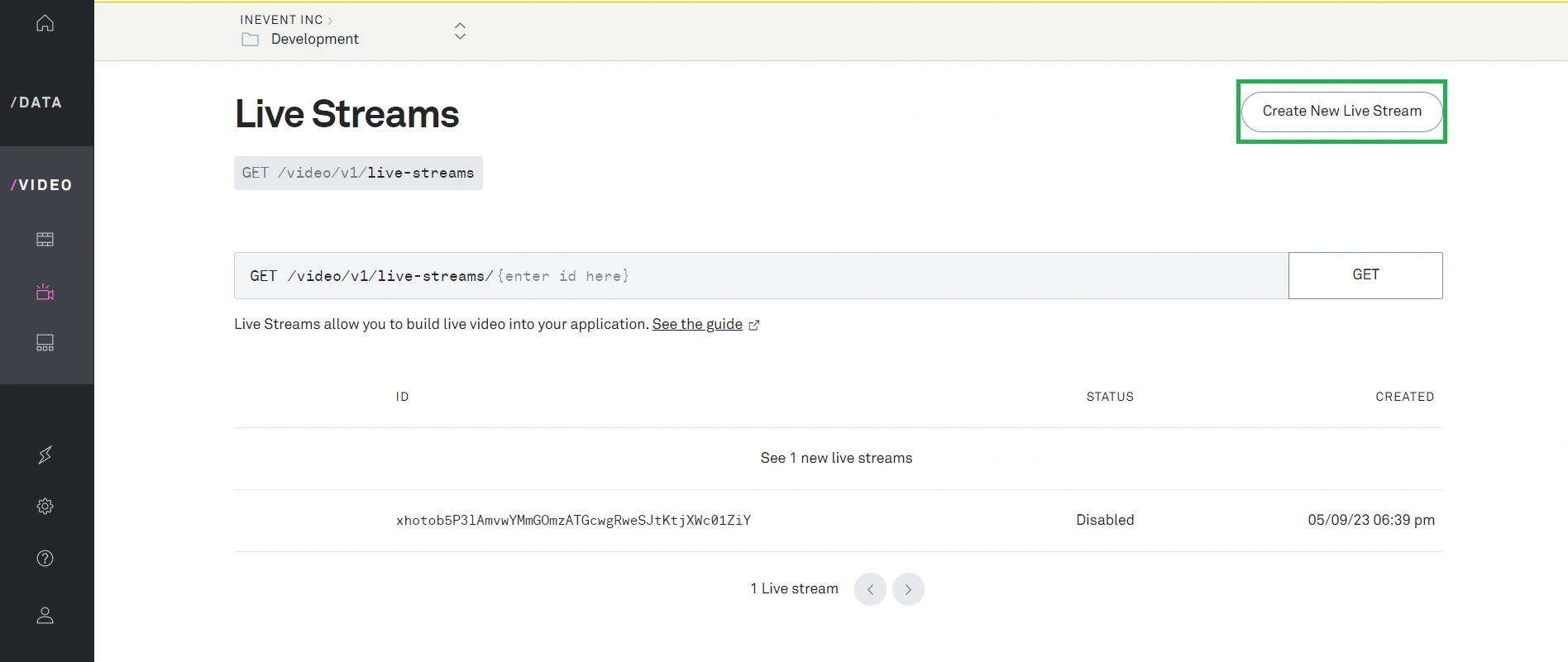The width and height of the screenshot is (1568, 662).
Task: Click Create New Live Stream button
Action: pos(1341,111)
